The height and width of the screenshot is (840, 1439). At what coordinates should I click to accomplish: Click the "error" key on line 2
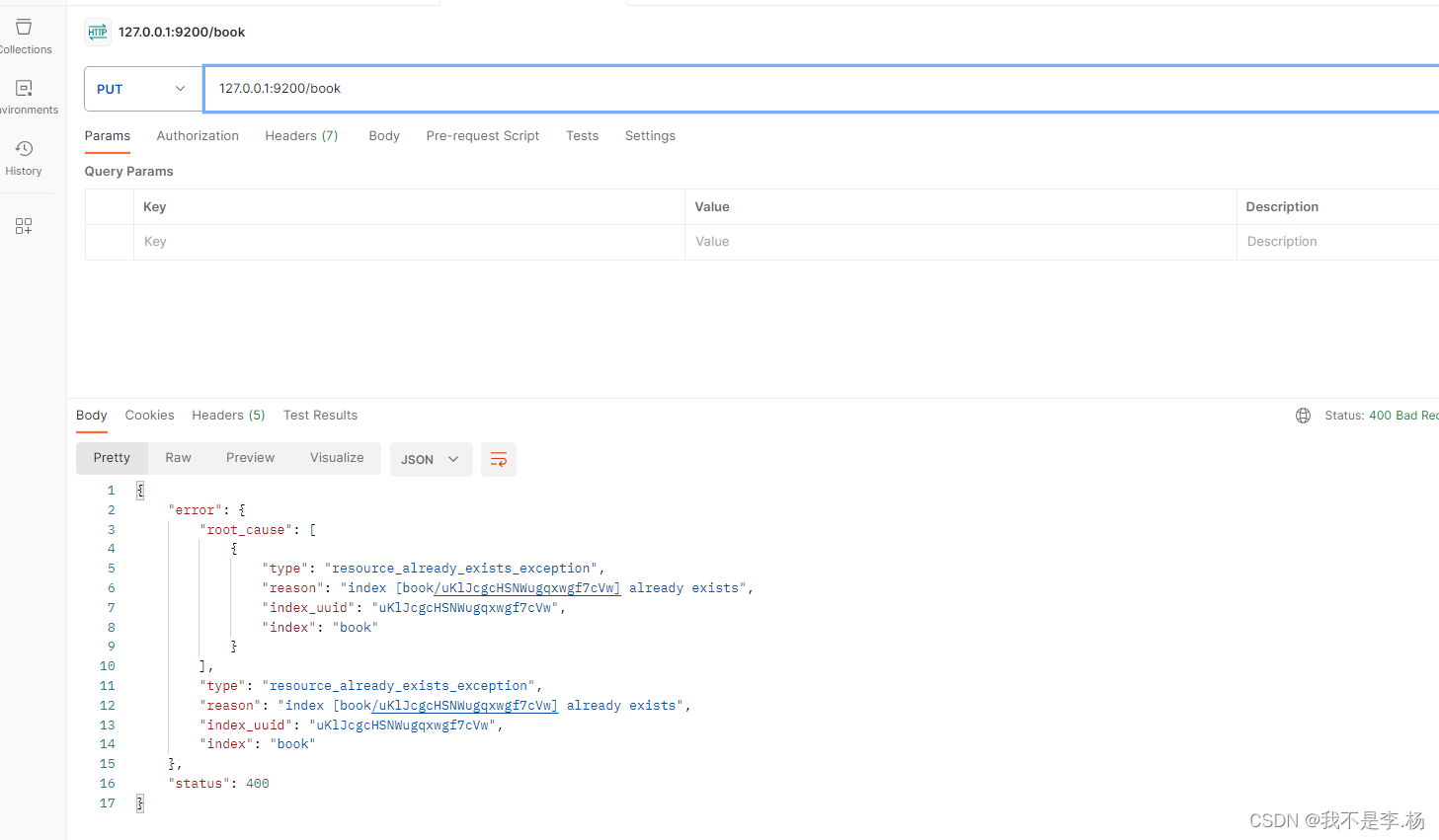click(x=195, y=510)
